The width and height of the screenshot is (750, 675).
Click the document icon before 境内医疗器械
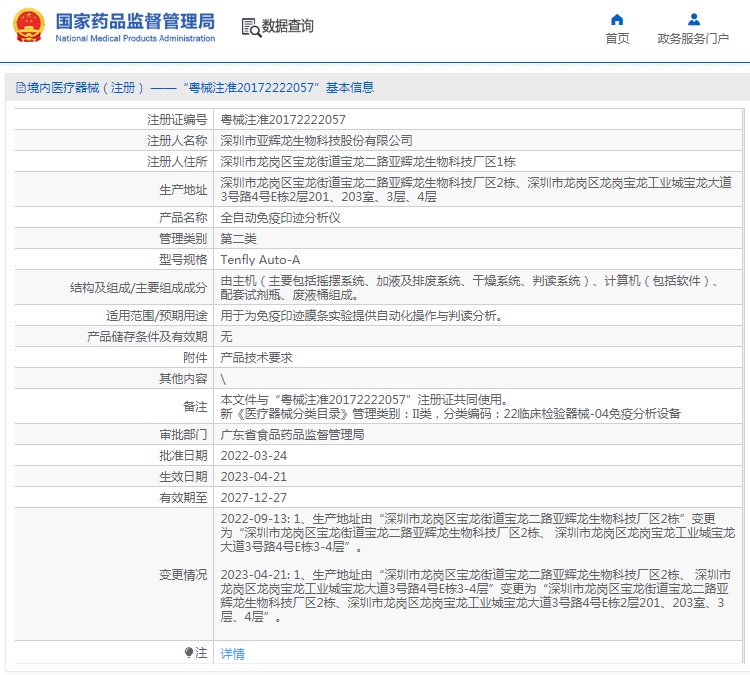click(20, 88)
